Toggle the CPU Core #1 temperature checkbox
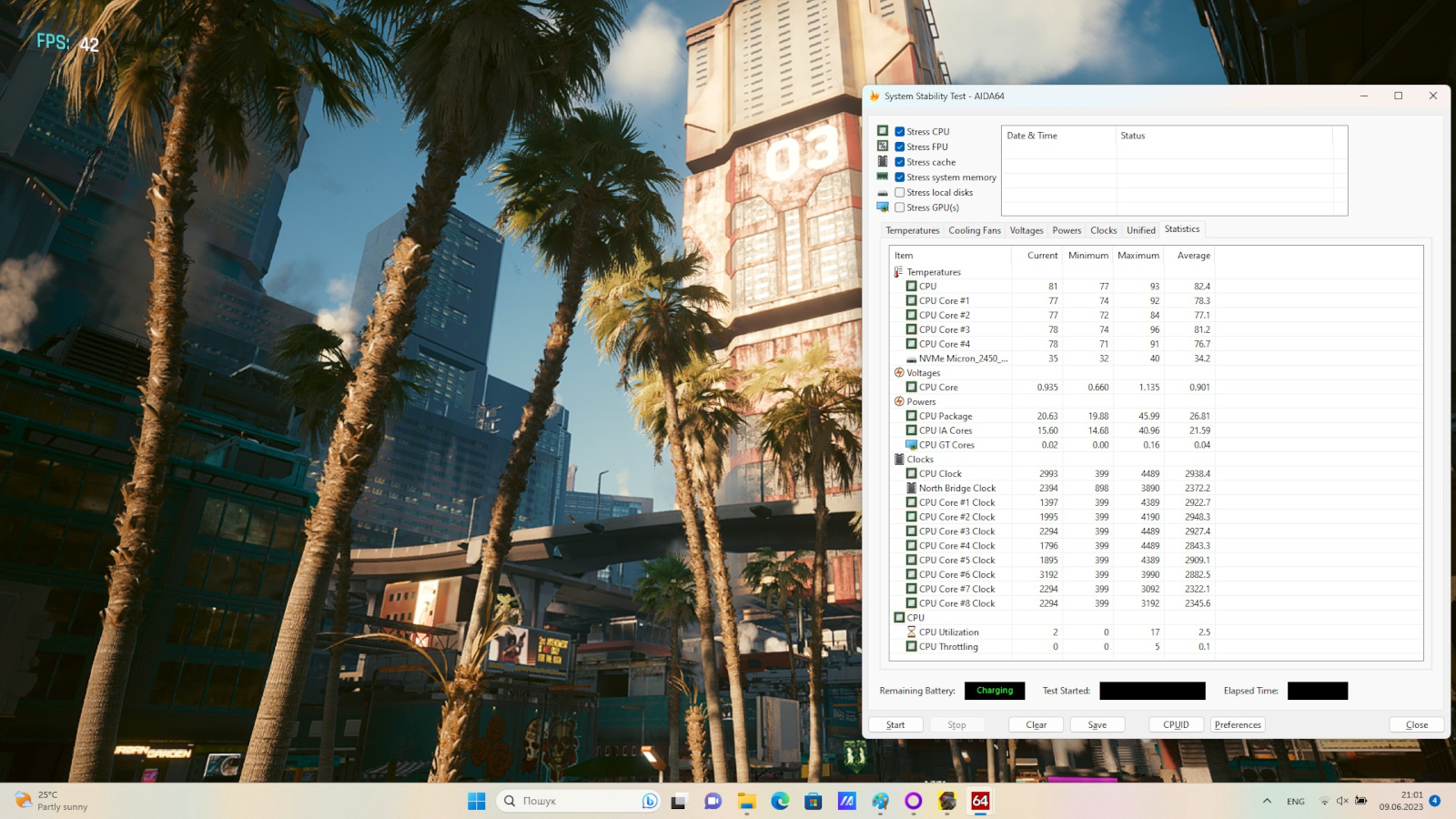 click(x=911, y=301)
